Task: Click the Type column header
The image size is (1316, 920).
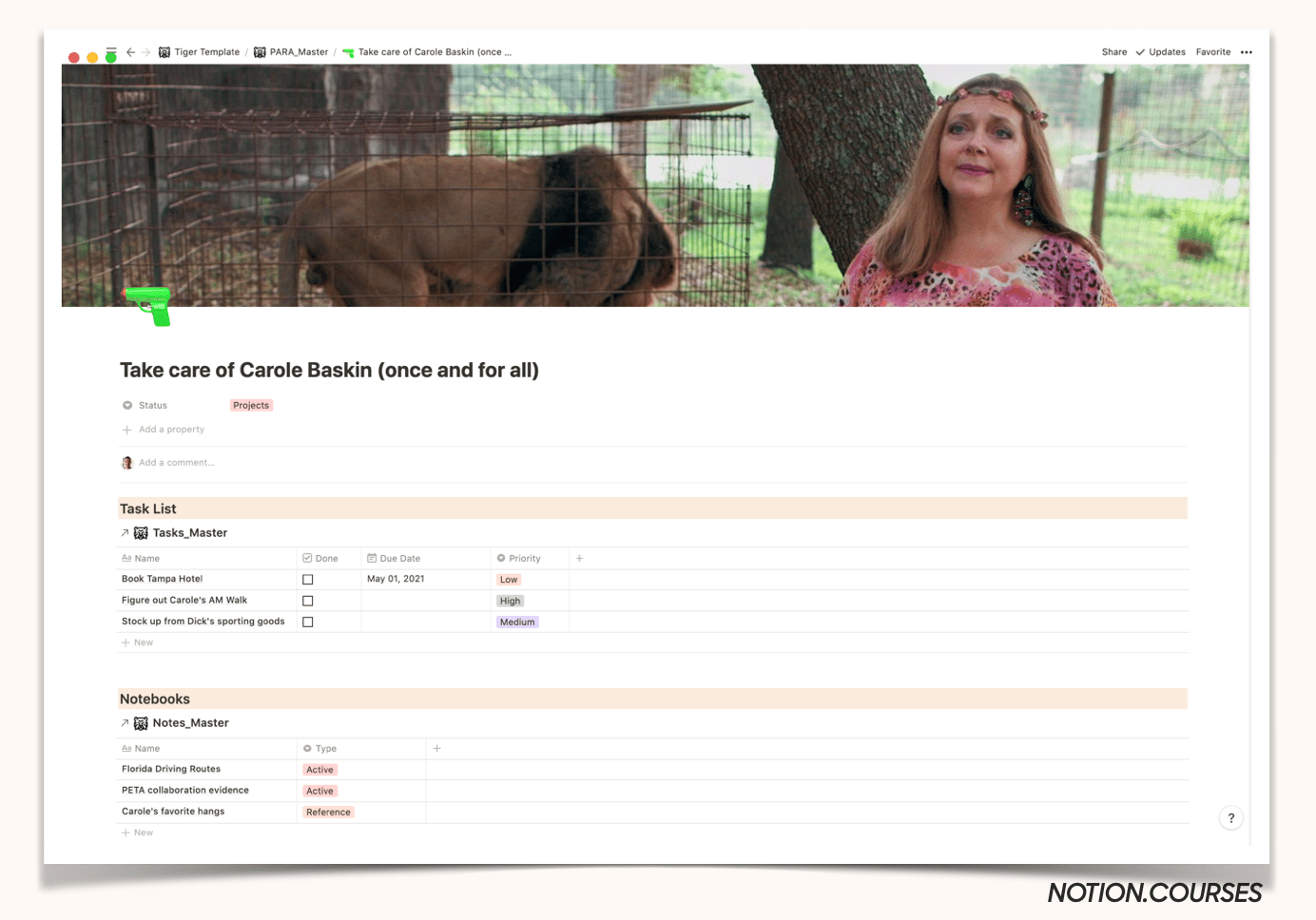Action: click(x=326, y=749)
